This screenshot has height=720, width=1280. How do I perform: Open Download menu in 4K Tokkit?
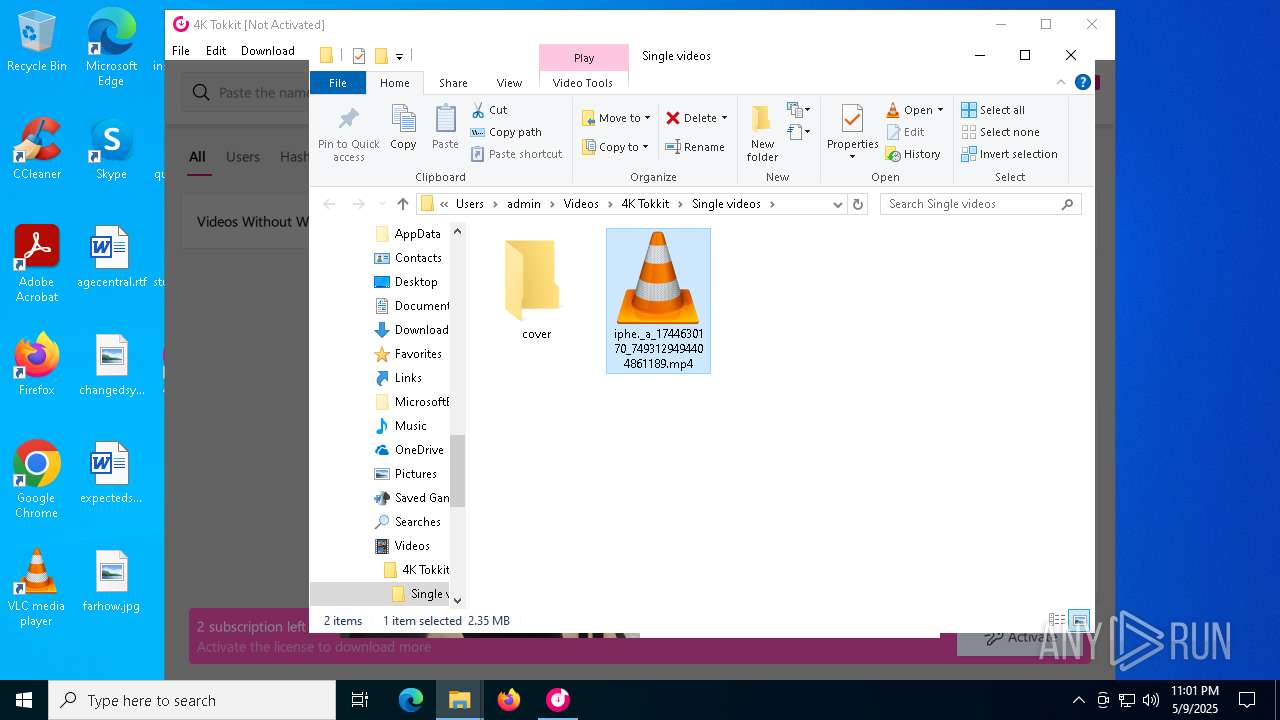coord(267,51)
